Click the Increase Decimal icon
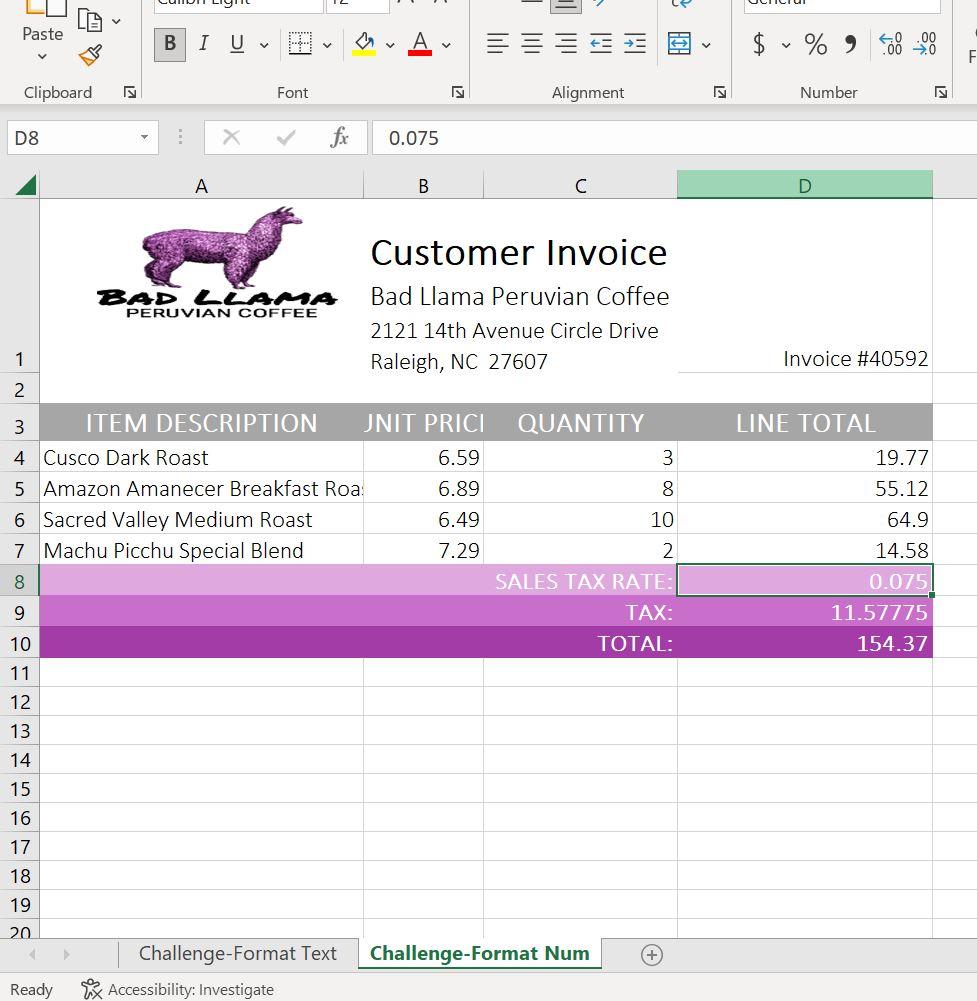 coord(889,44)
